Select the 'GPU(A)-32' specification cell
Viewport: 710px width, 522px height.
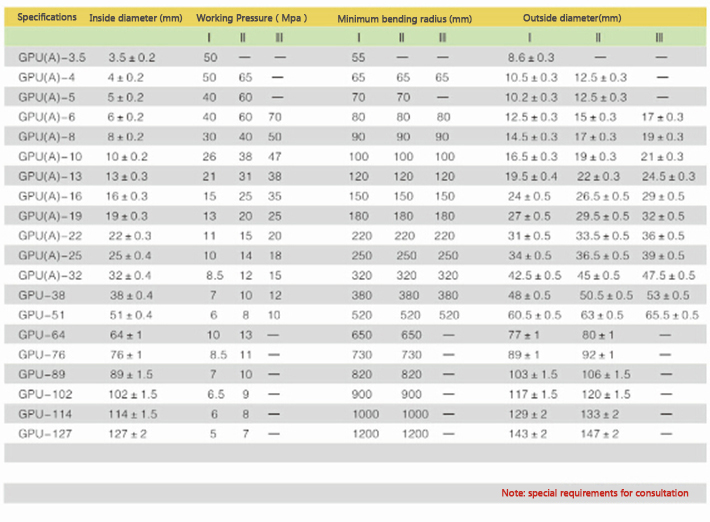coord(50,276)
